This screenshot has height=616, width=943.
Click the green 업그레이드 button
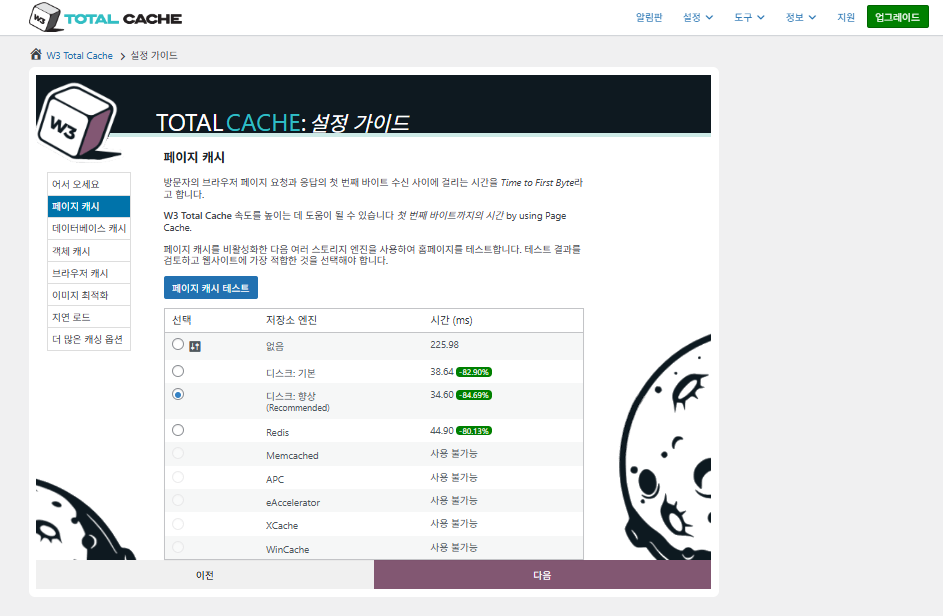tap(897, 17)
